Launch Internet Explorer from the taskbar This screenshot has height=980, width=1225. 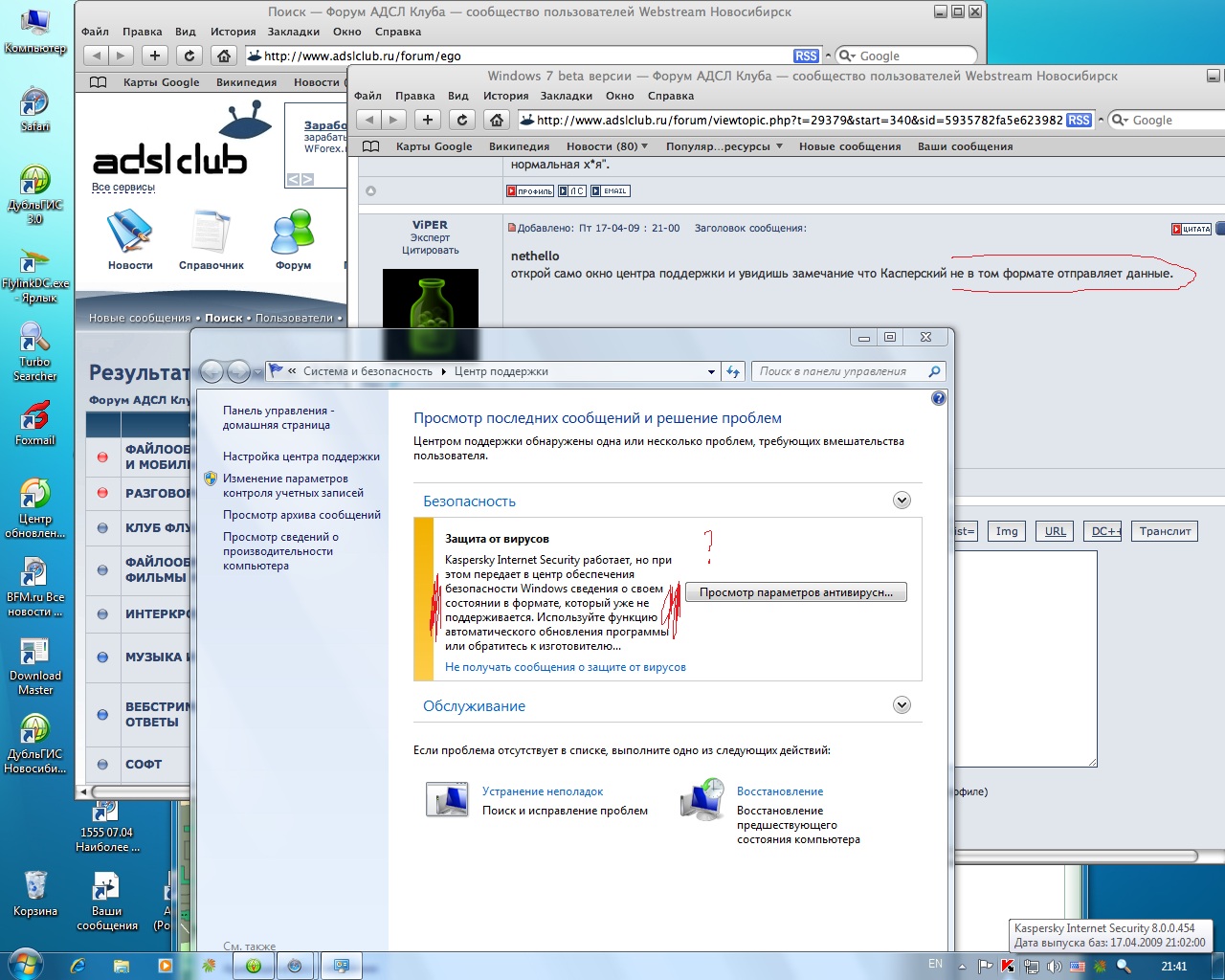[78, 966]
